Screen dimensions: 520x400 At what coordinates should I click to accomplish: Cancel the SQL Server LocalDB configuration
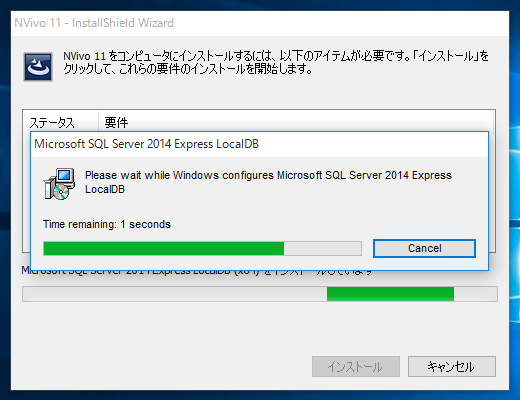tap(424, 248)
